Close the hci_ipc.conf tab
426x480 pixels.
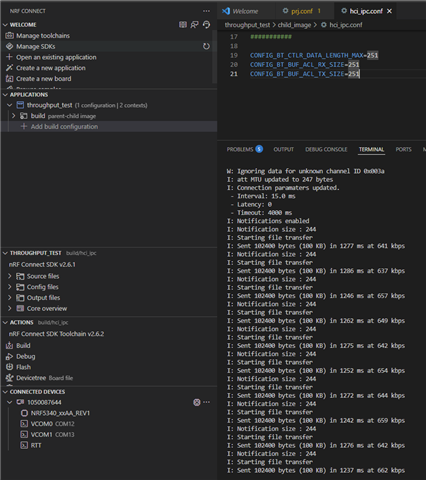[389, 11]
